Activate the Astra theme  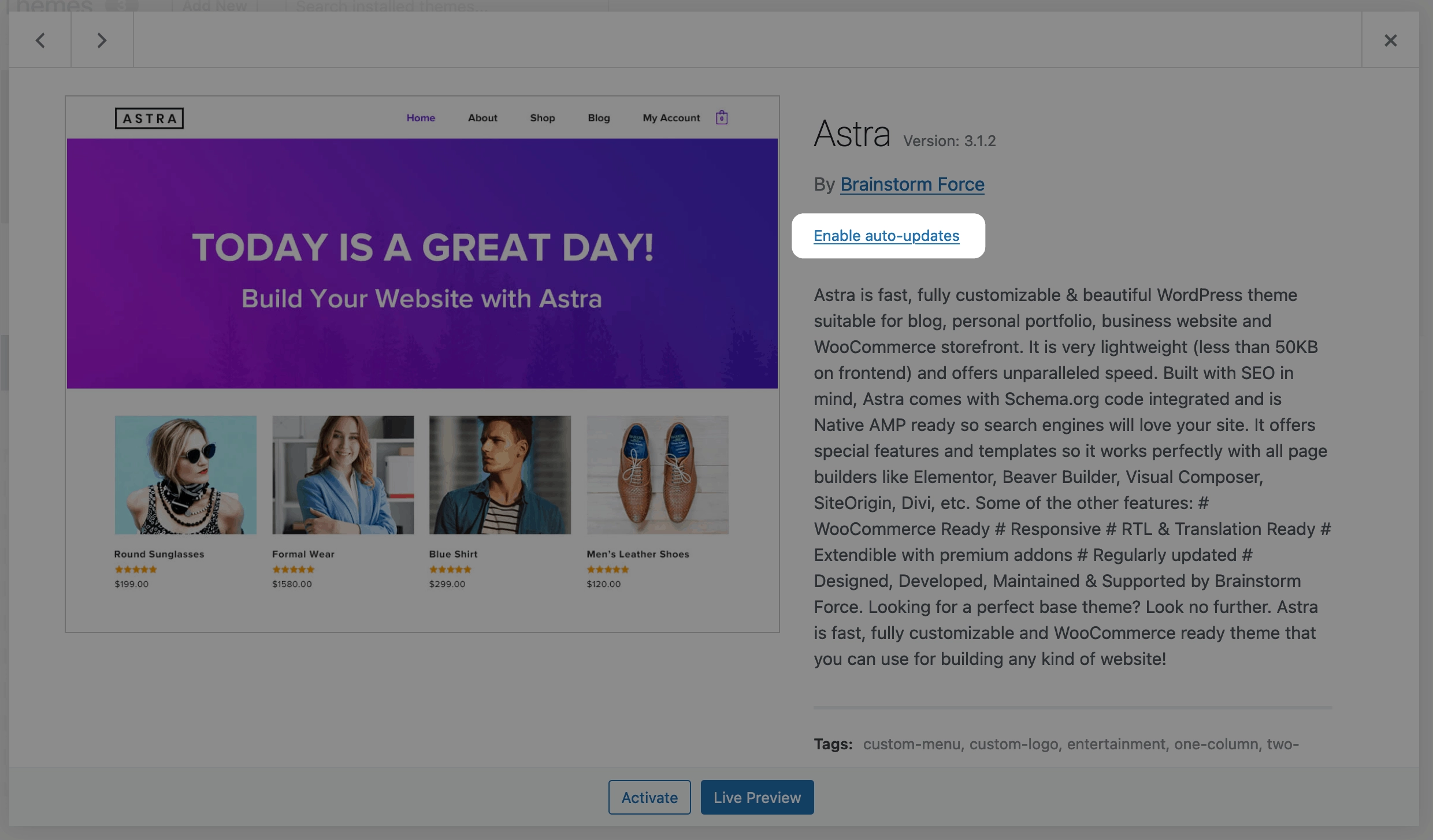[x=649, y=797]
